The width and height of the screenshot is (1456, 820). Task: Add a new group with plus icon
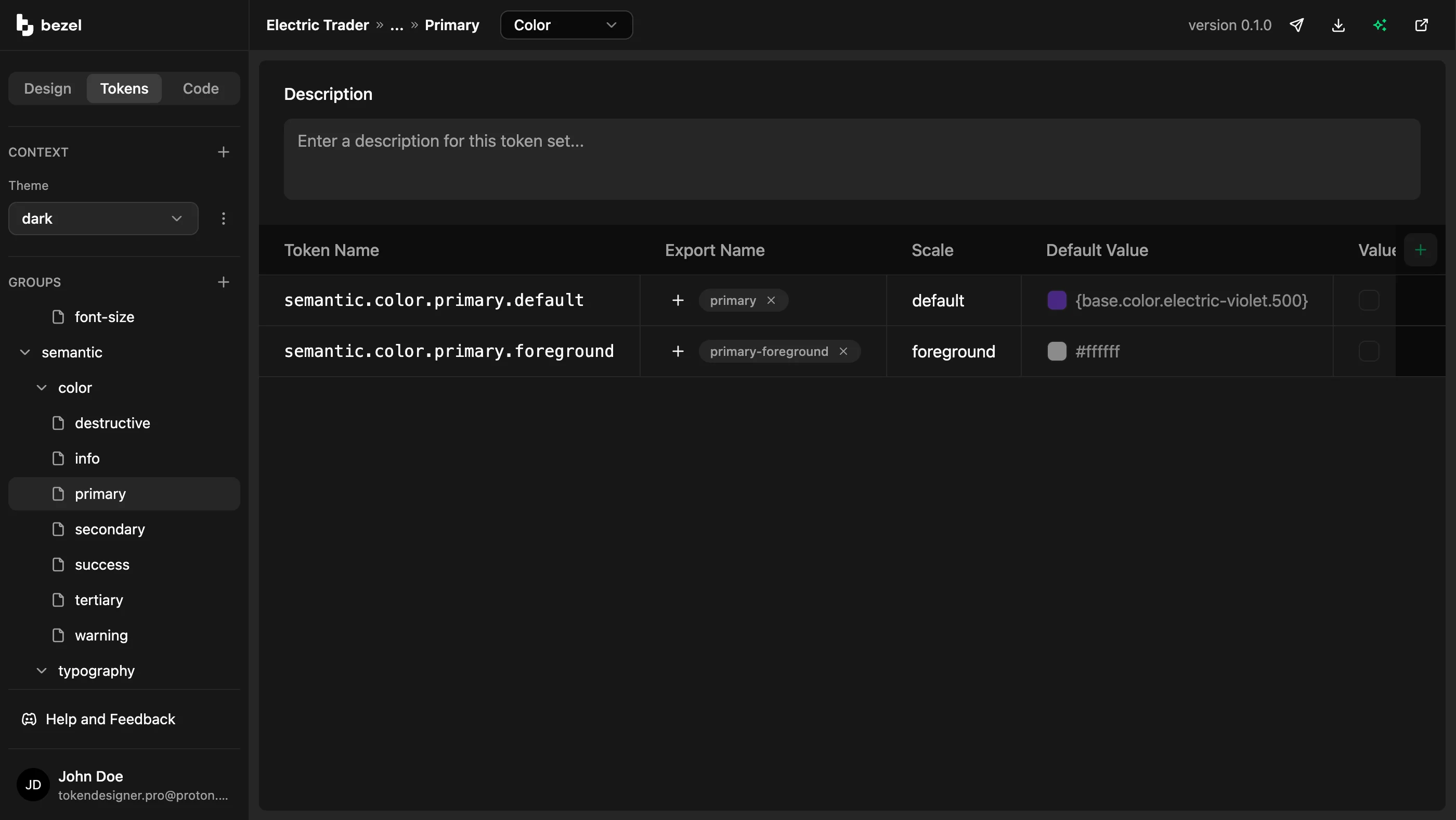(223, 282)
